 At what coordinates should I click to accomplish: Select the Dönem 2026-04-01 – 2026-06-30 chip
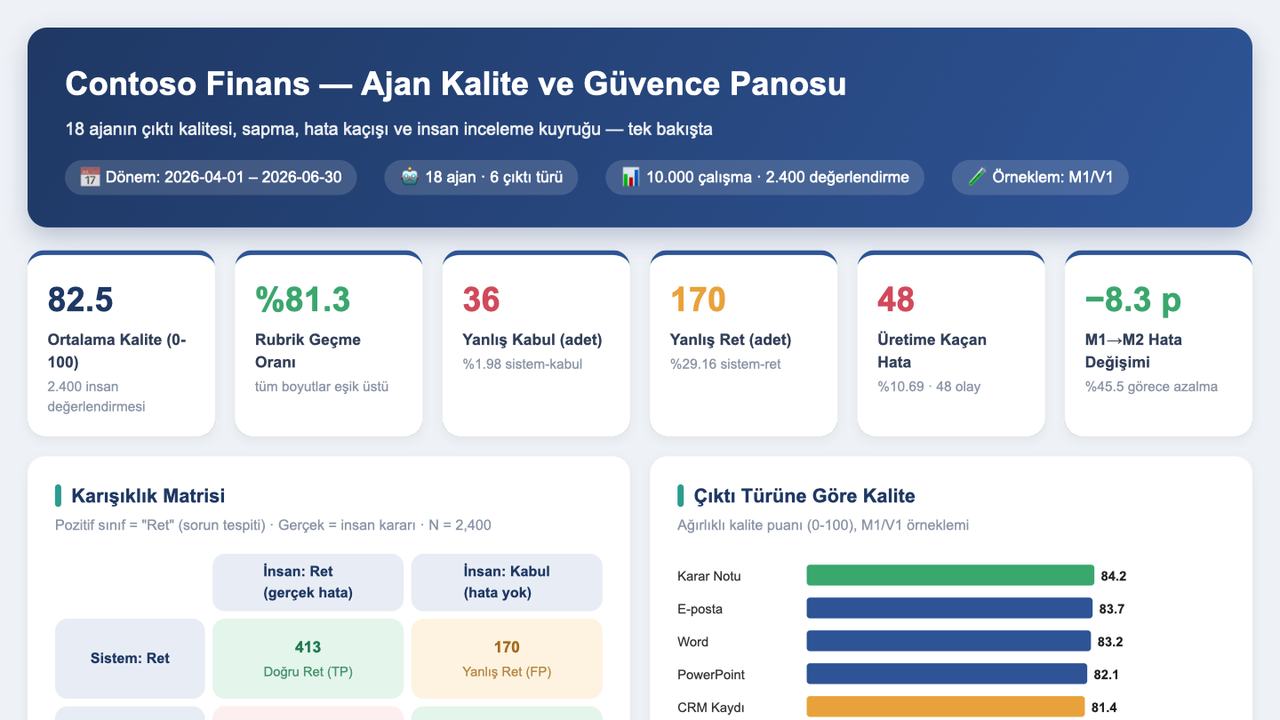pos(211,177)
